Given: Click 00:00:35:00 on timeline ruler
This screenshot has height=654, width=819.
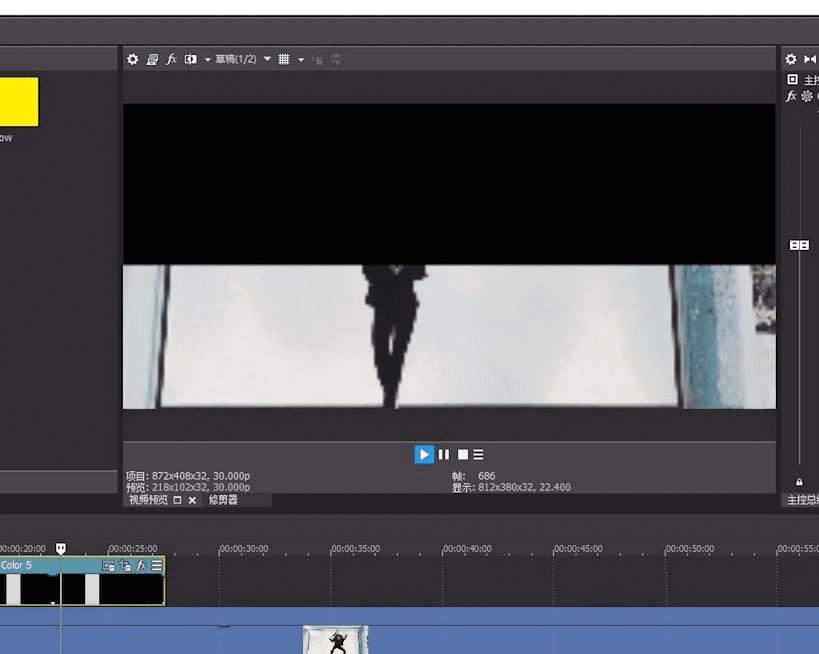Looking at the screenshot, I should click(x=355, y=549).
